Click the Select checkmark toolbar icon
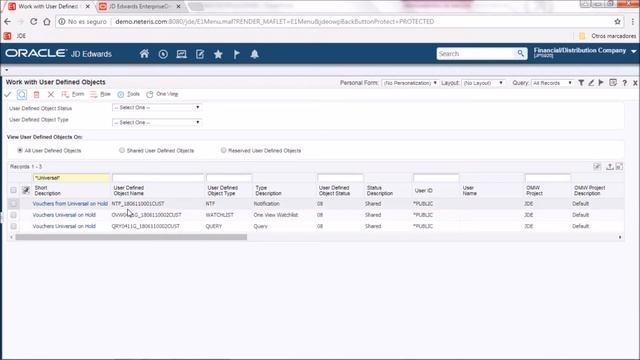The image size is (640, 360). pyautogui.click(x=8, y=94)
